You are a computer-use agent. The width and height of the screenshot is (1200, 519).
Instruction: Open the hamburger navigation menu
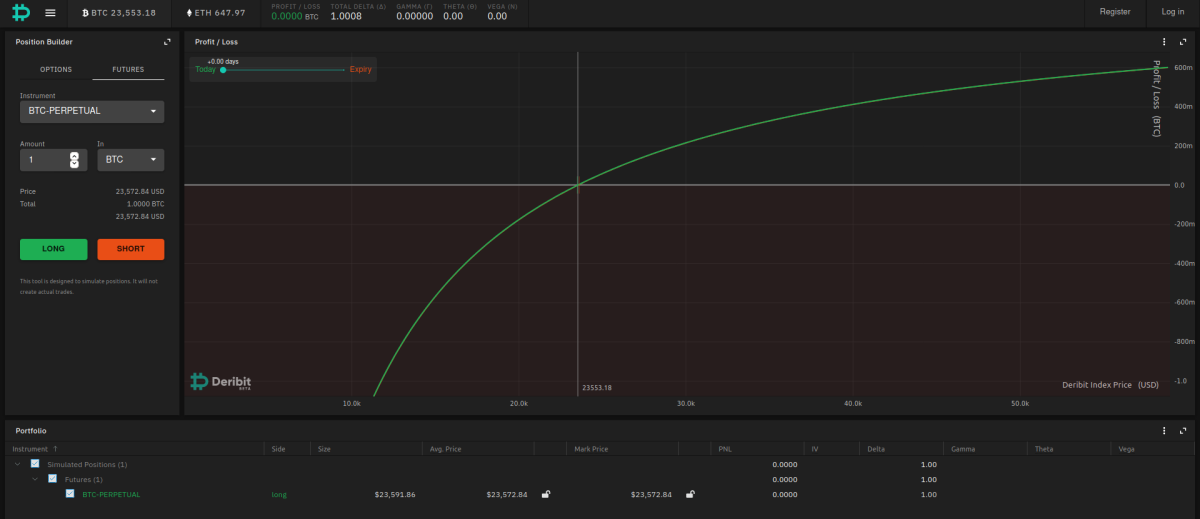(50, 12)
